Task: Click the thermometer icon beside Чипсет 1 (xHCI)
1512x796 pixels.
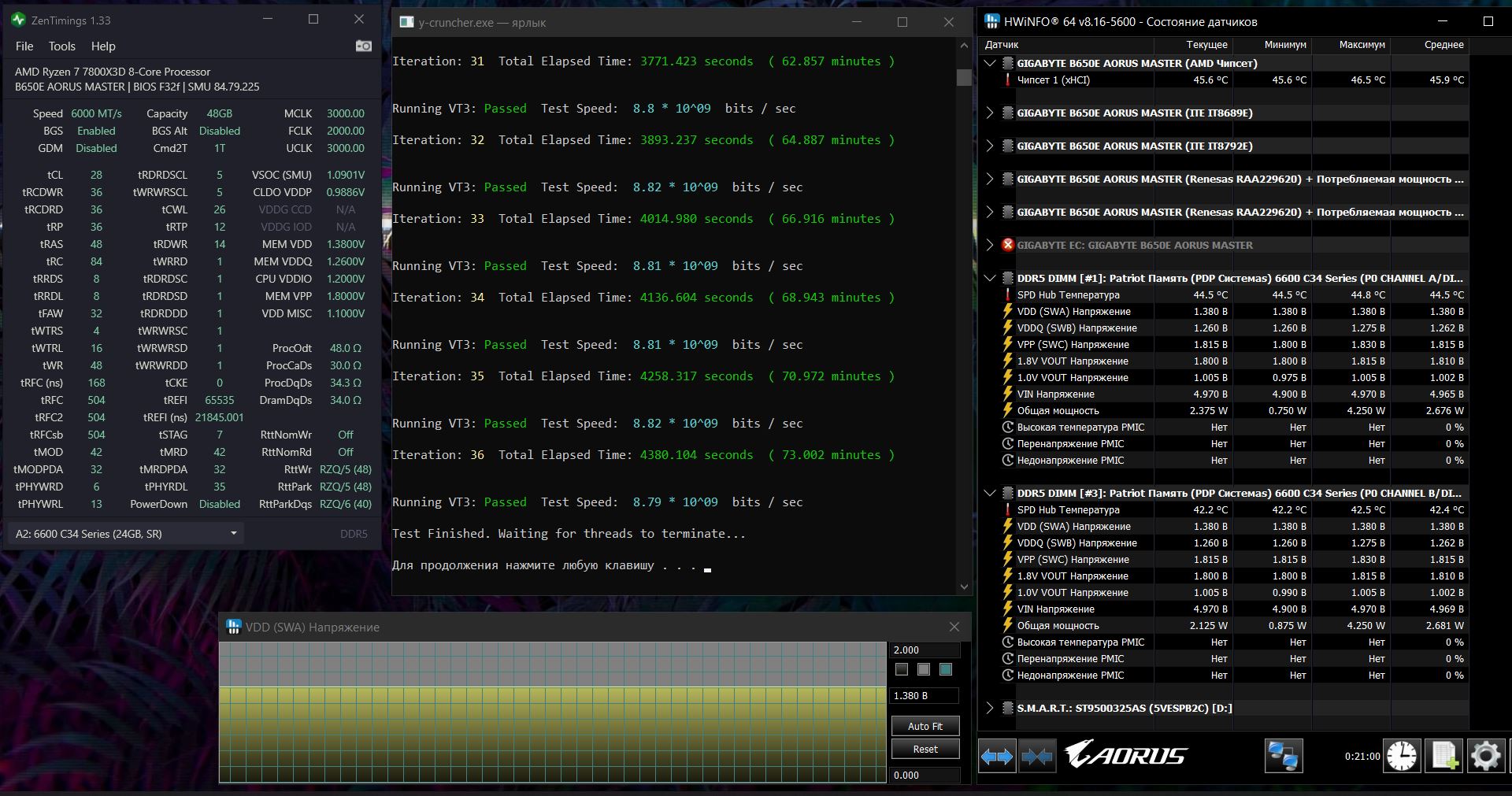Action: point(1007,80)
